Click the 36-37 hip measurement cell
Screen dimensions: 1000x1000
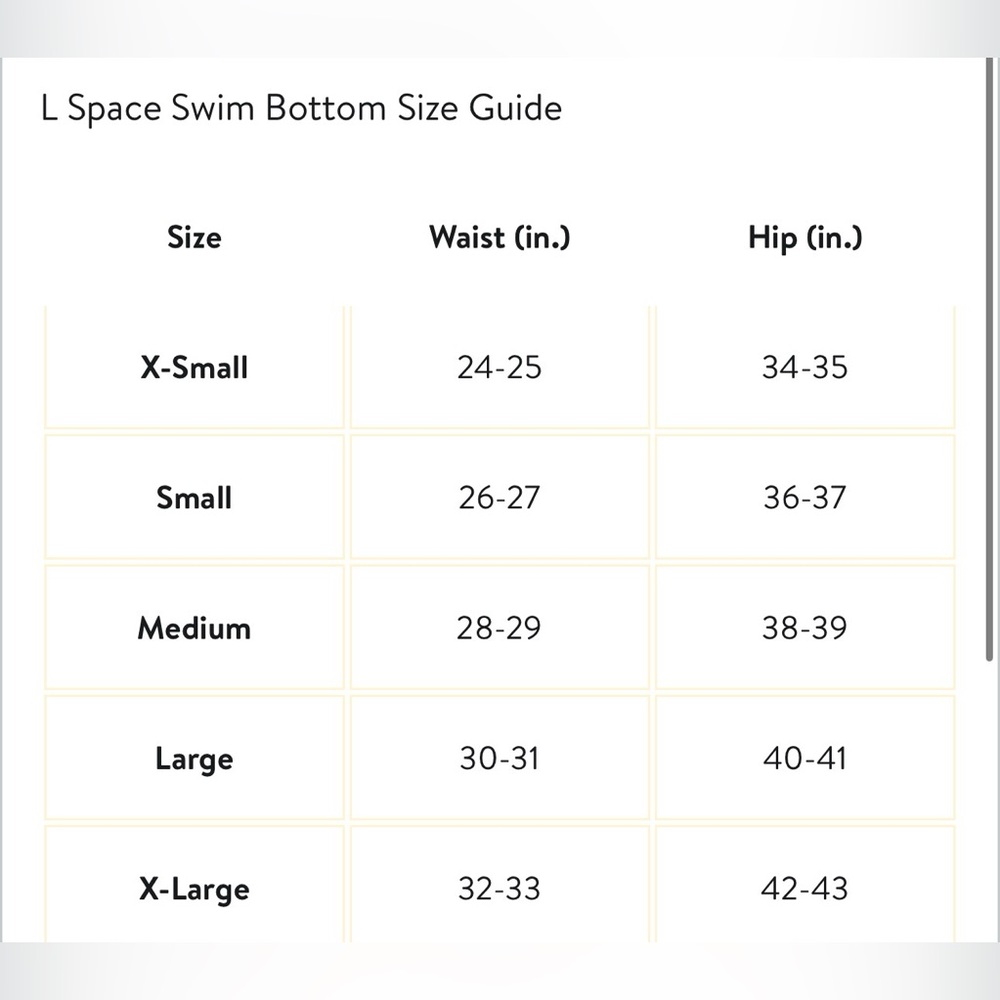click(x=805, y=497)
